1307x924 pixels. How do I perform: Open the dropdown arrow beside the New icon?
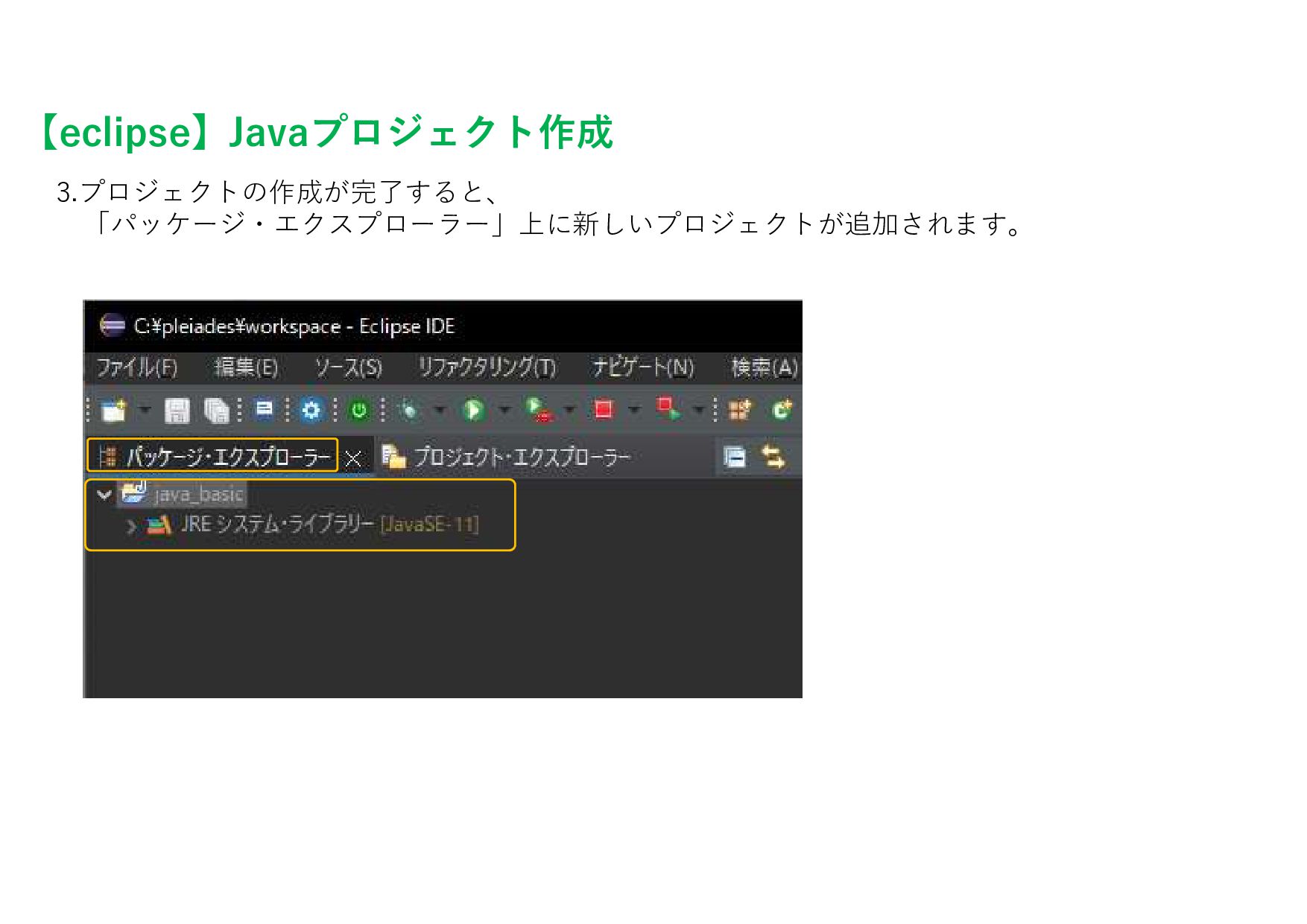(x=145, y=409)
